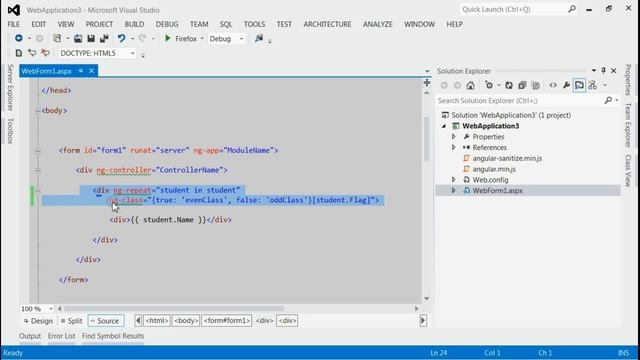The image size is (640, 360).
Task: Click the <html> tag navigator button
Action: [156, 321]
